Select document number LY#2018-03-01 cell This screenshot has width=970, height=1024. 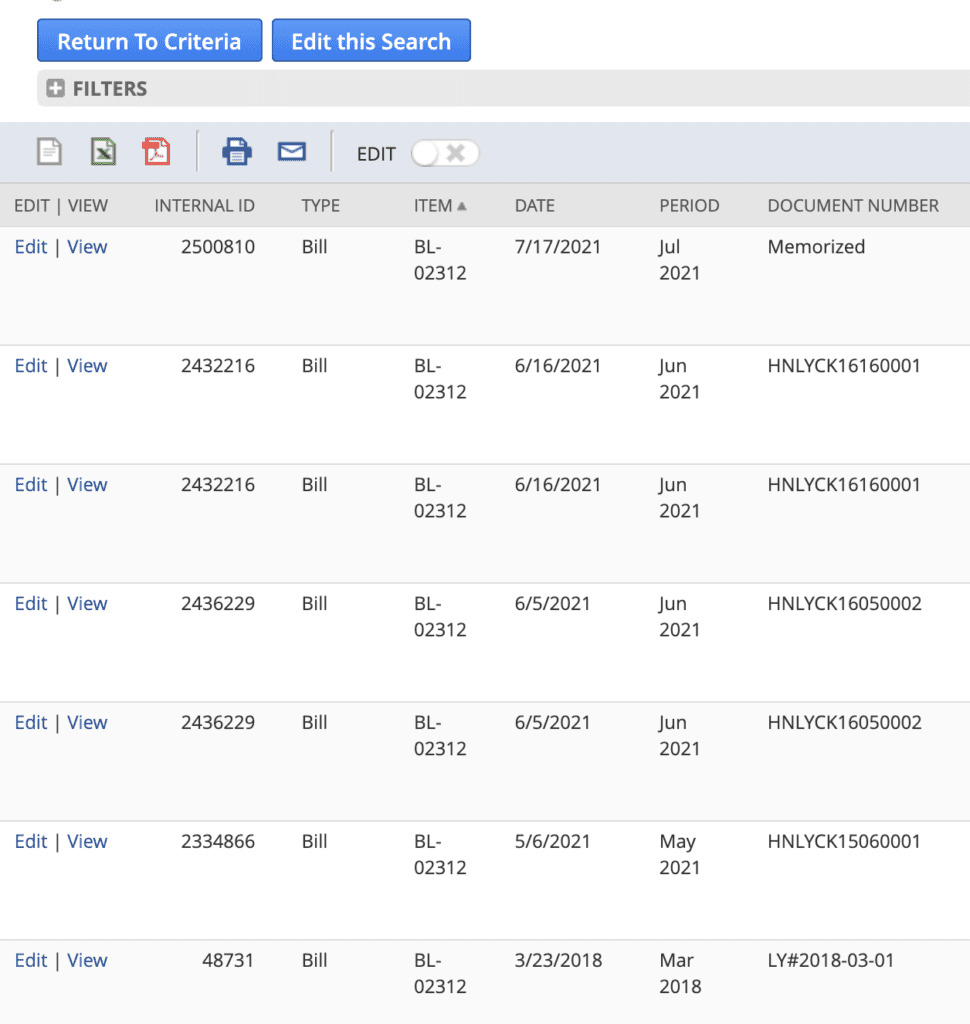[830, 961]
